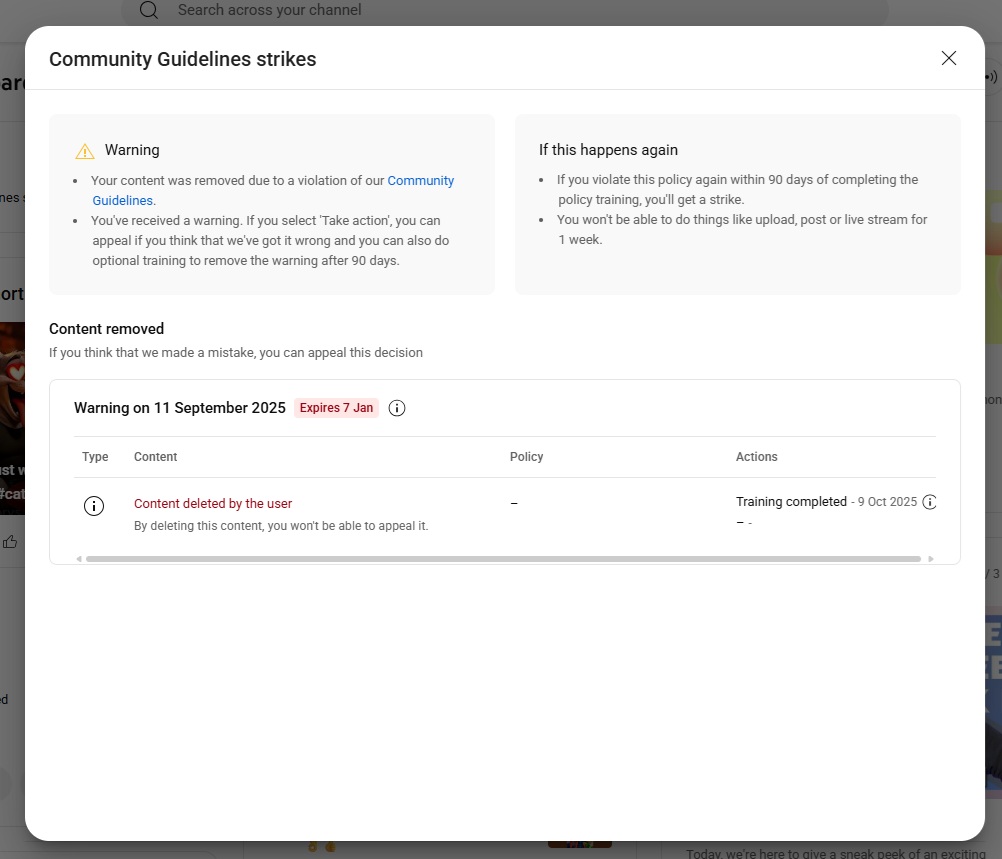Click the Training completed status
The image size is (1002, 859).
(791, 502)
